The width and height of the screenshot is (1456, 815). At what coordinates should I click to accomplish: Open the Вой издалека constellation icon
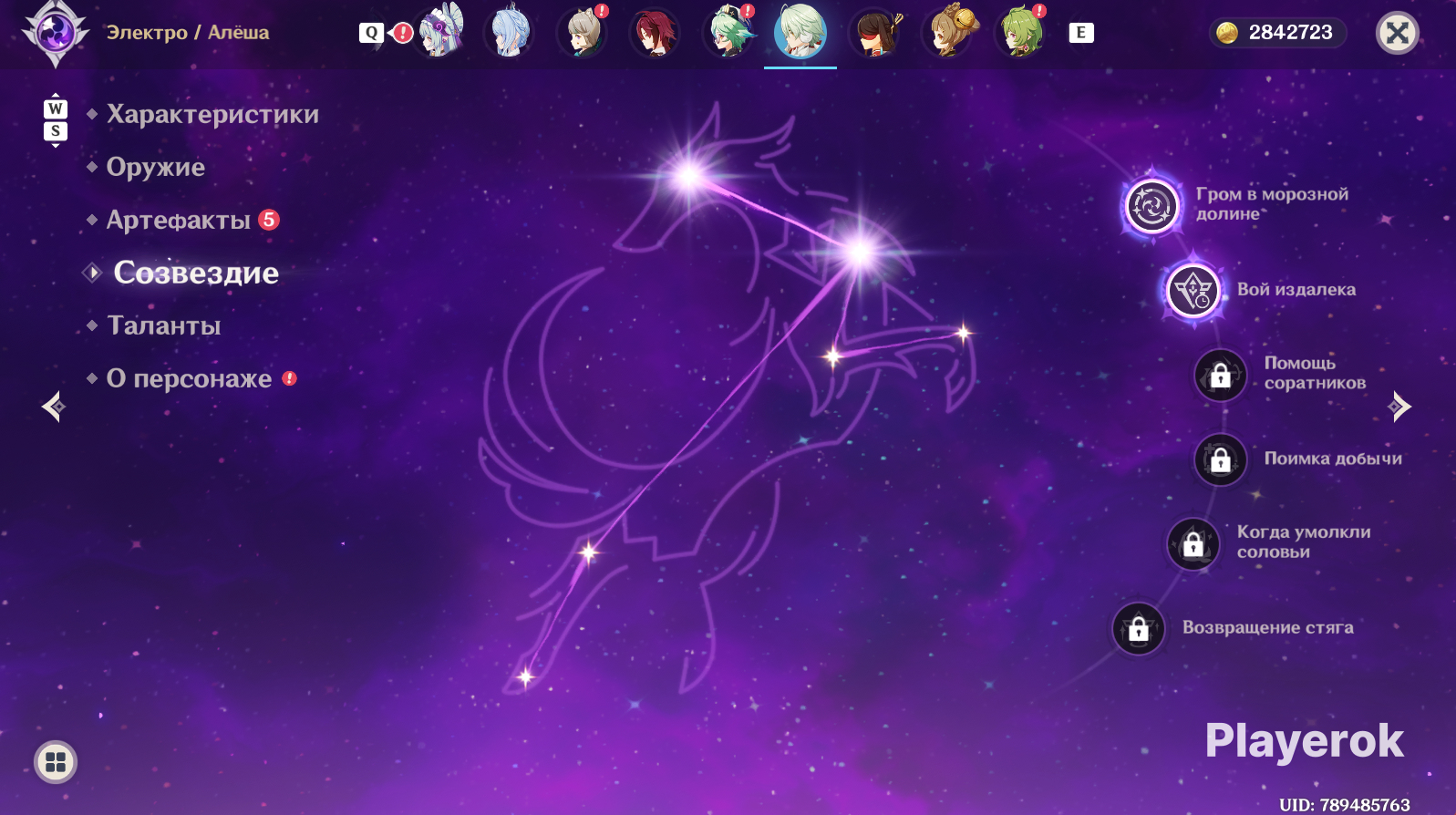point(1193,291)
